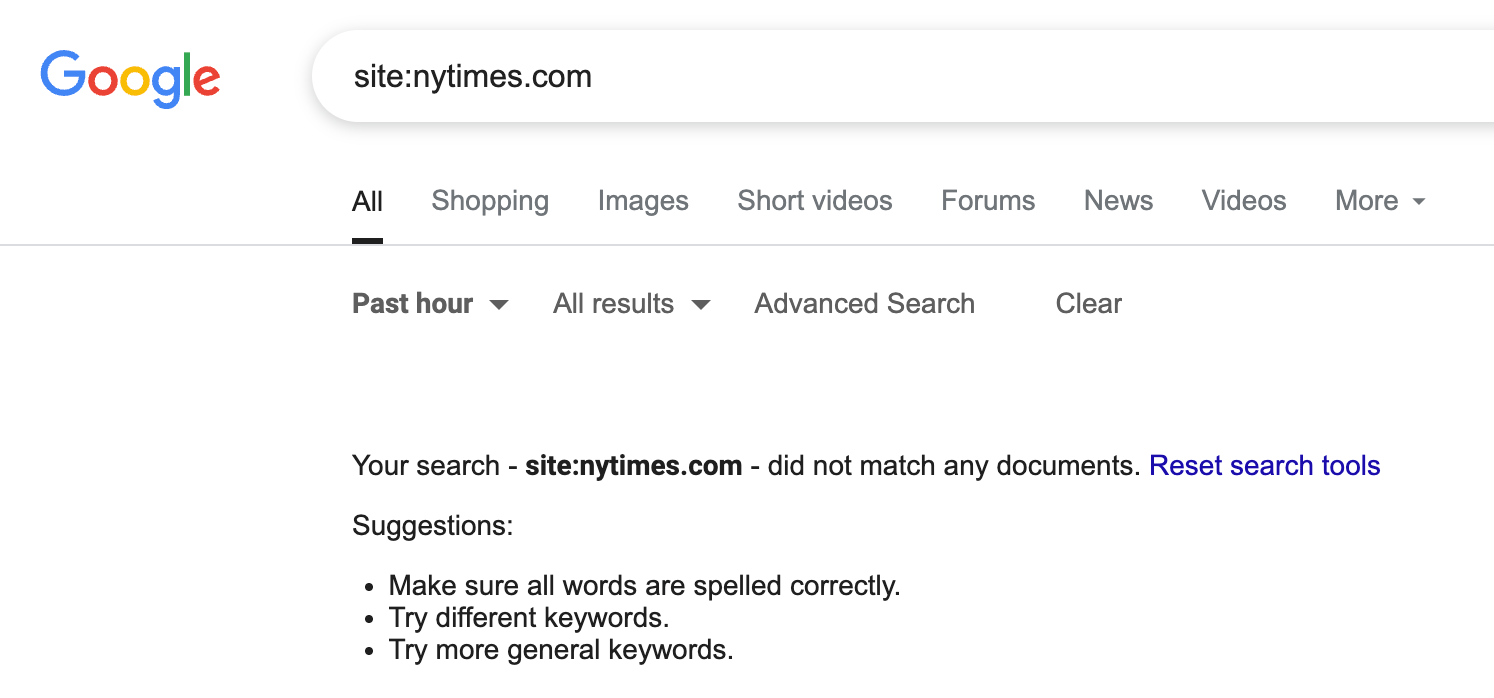Click the Google logo to return home

[x=130, y=78]
